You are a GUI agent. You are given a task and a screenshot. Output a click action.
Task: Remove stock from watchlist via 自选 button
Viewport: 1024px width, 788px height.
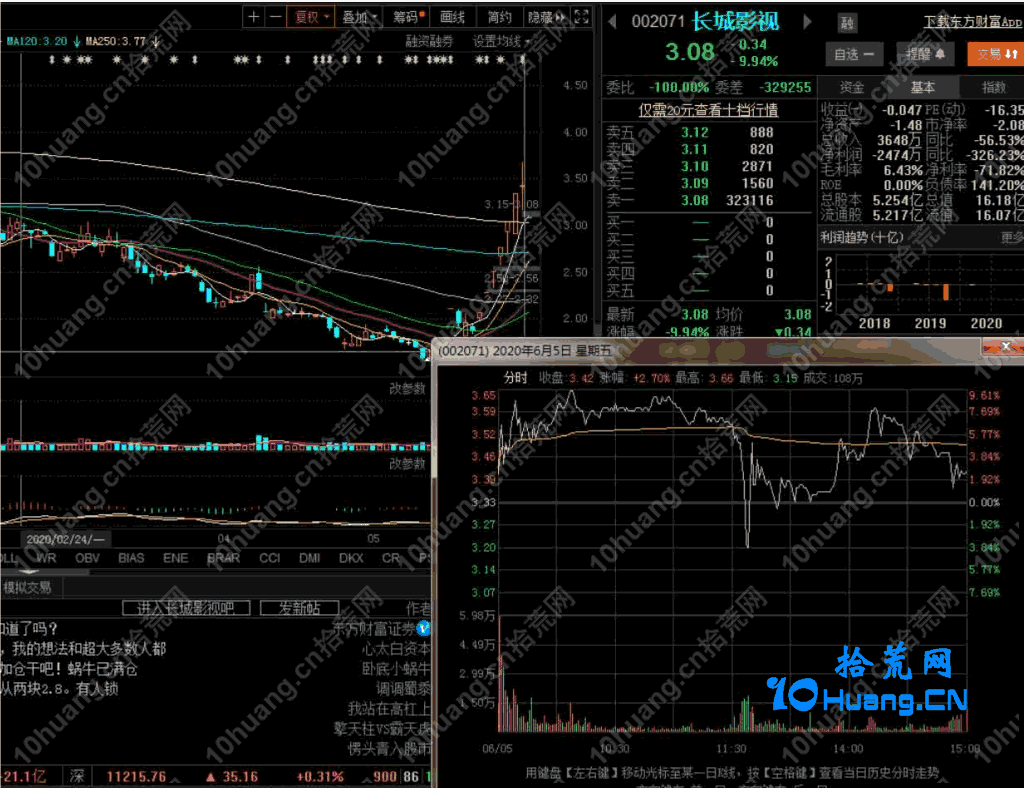(854, 54)
